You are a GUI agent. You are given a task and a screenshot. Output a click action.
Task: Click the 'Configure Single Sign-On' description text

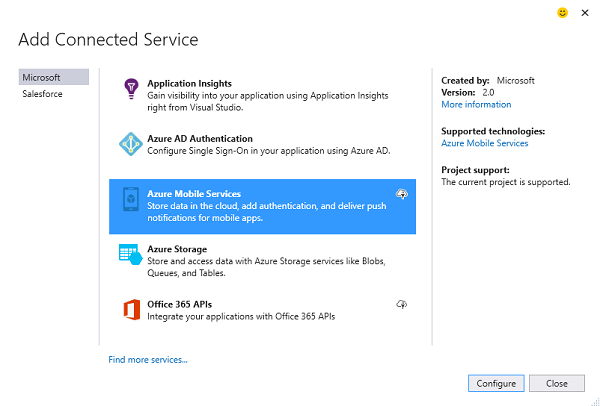click(x=269, y=151)
